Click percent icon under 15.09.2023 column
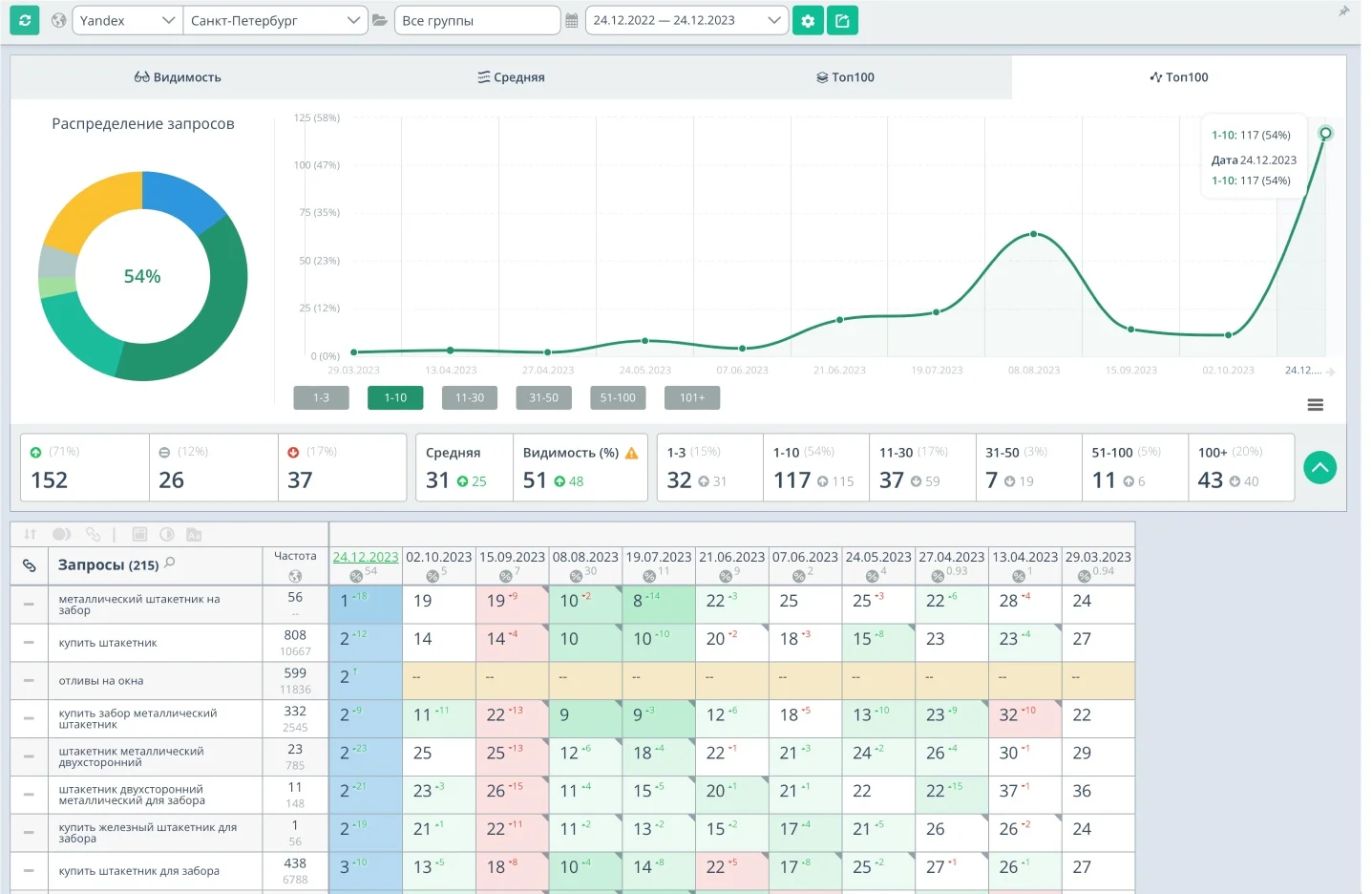1372x894 pixels. [x=505, y=576]
